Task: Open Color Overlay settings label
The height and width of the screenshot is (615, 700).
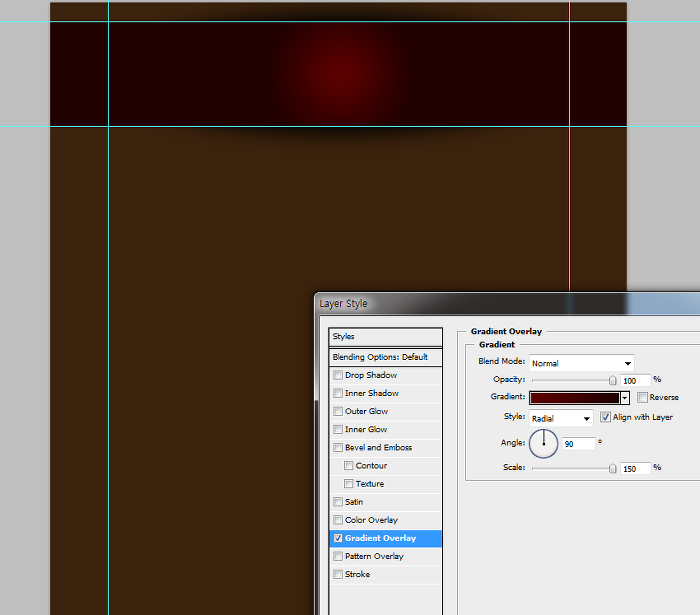Action: [371, 520]
